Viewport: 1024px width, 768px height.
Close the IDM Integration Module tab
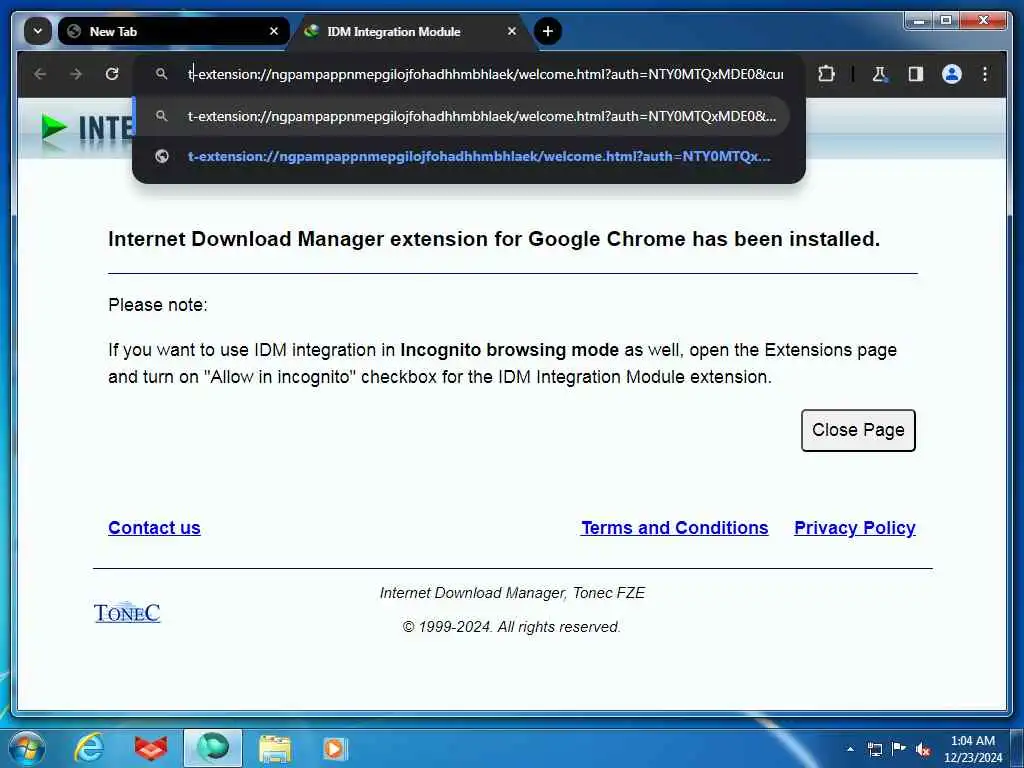coord(512,31)
